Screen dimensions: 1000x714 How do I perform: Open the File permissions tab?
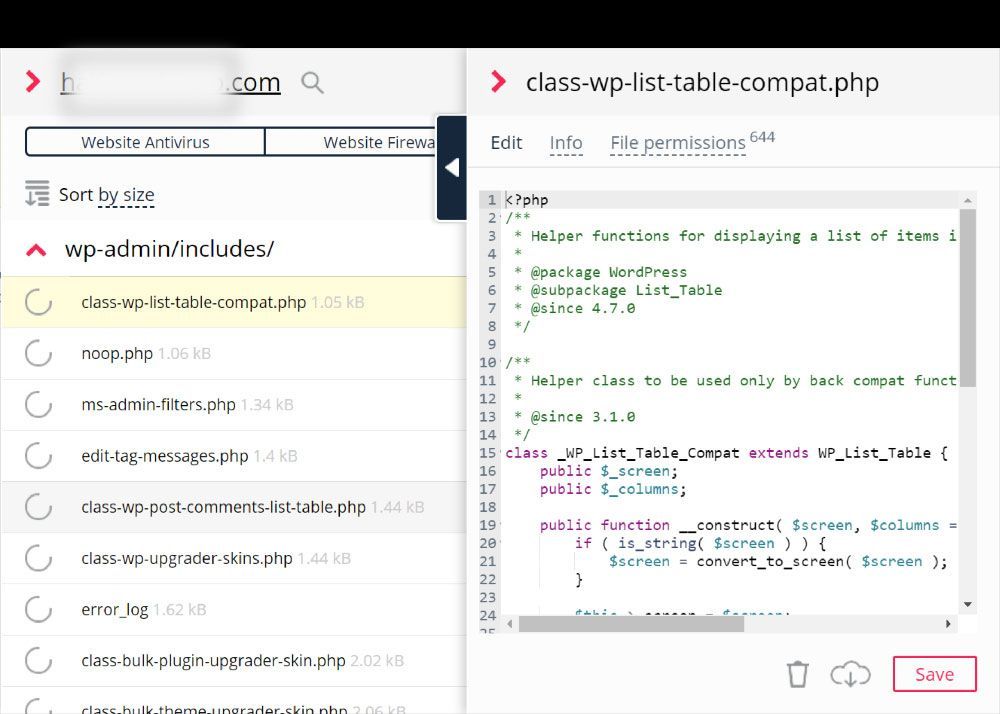click(x=678, y=143)
